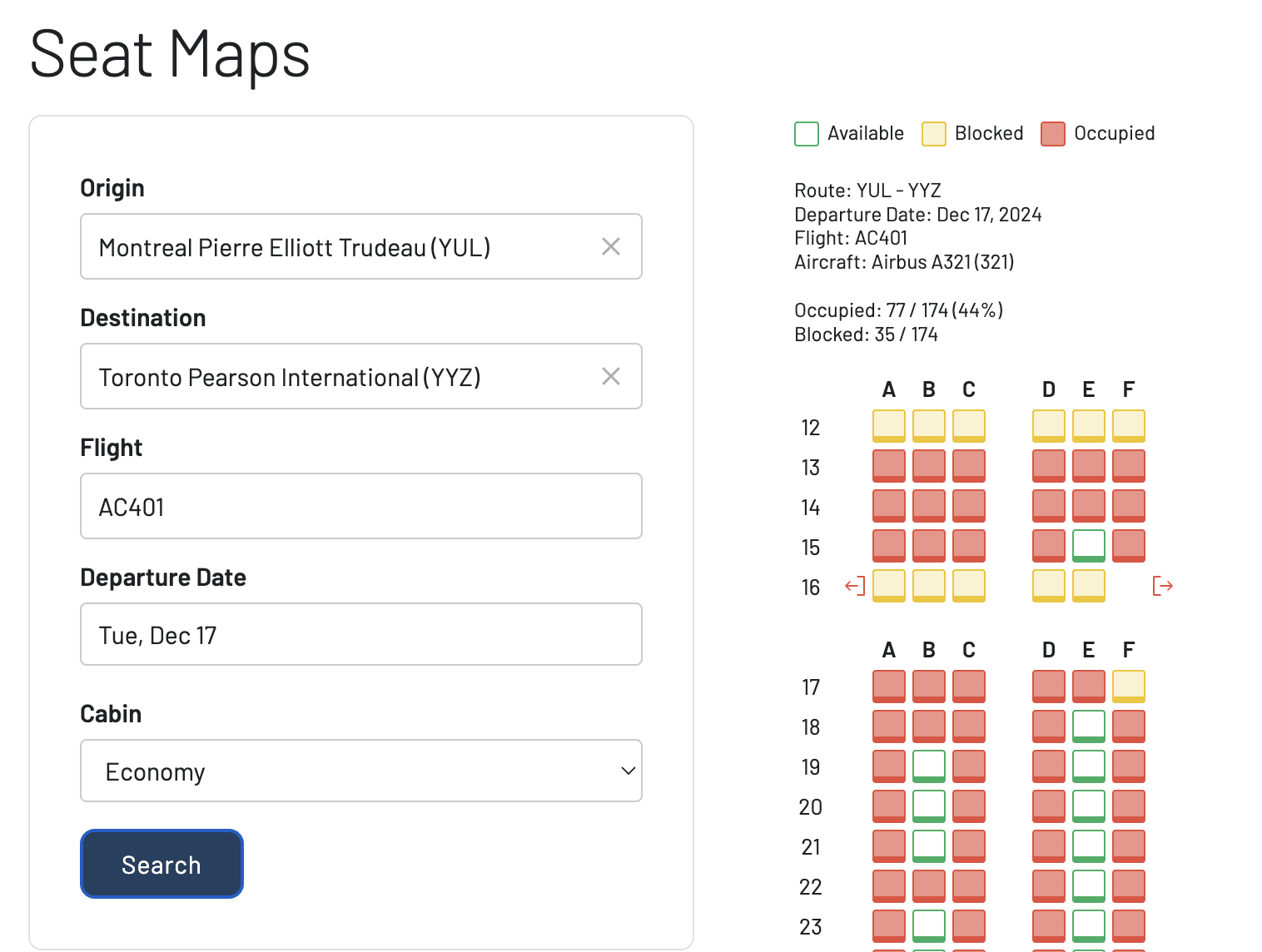Image resolution: width=1262 pixels, height=952 pixels.
Task: Select available seat 15E
Action: point(1089,546)
